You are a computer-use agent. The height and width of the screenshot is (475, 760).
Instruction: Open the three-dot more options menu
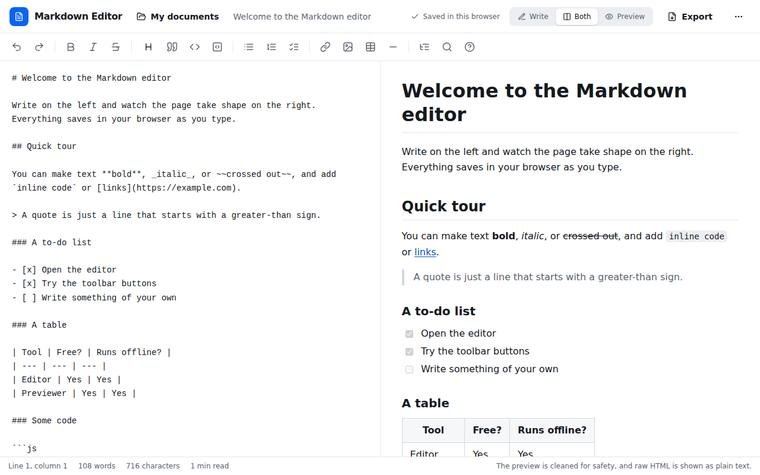coord(738,16)
